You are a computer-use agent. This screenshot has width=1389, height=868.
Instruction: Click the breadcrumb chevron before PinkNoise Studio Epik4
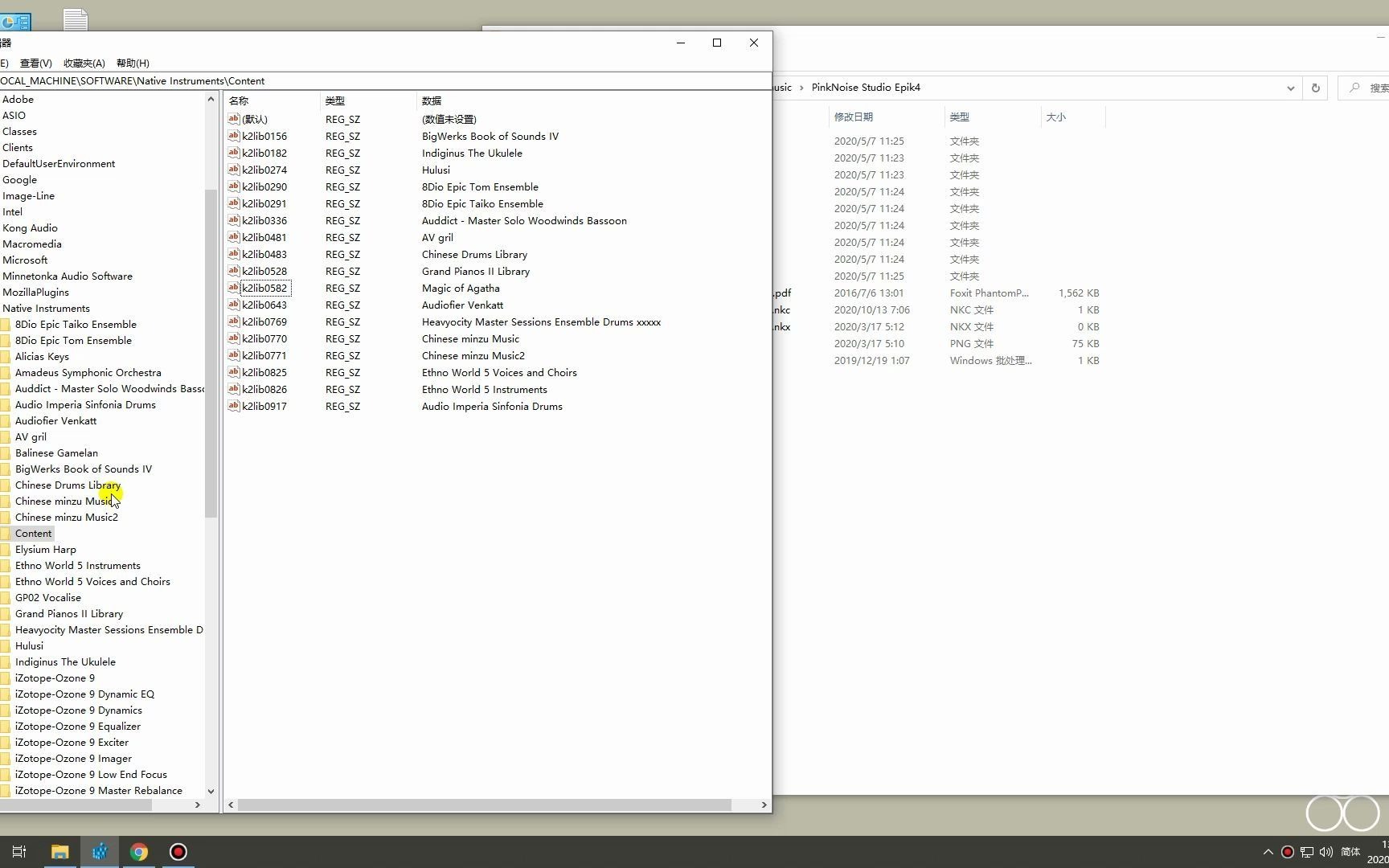801,88
